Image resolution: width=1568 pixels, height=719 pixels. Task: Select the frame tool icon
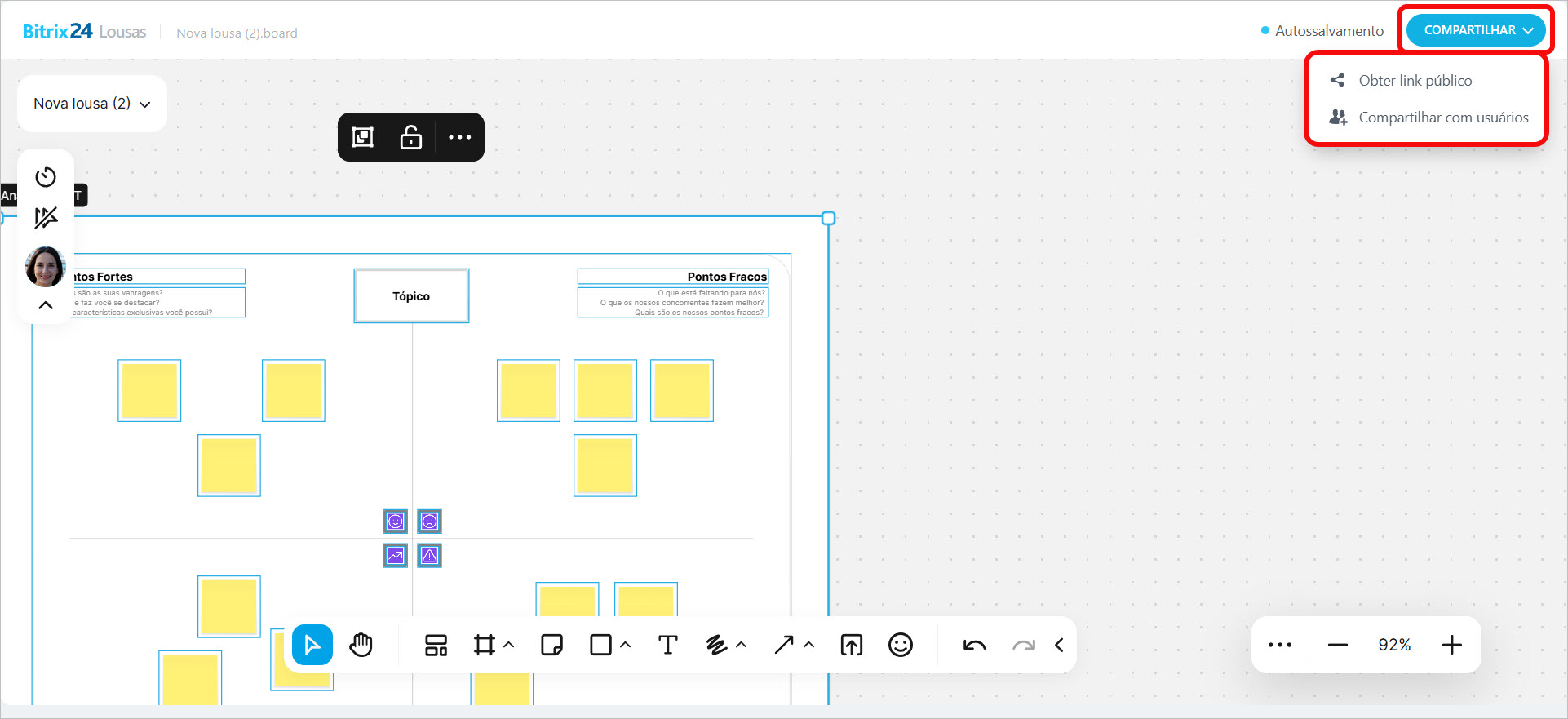click(484, 646)
